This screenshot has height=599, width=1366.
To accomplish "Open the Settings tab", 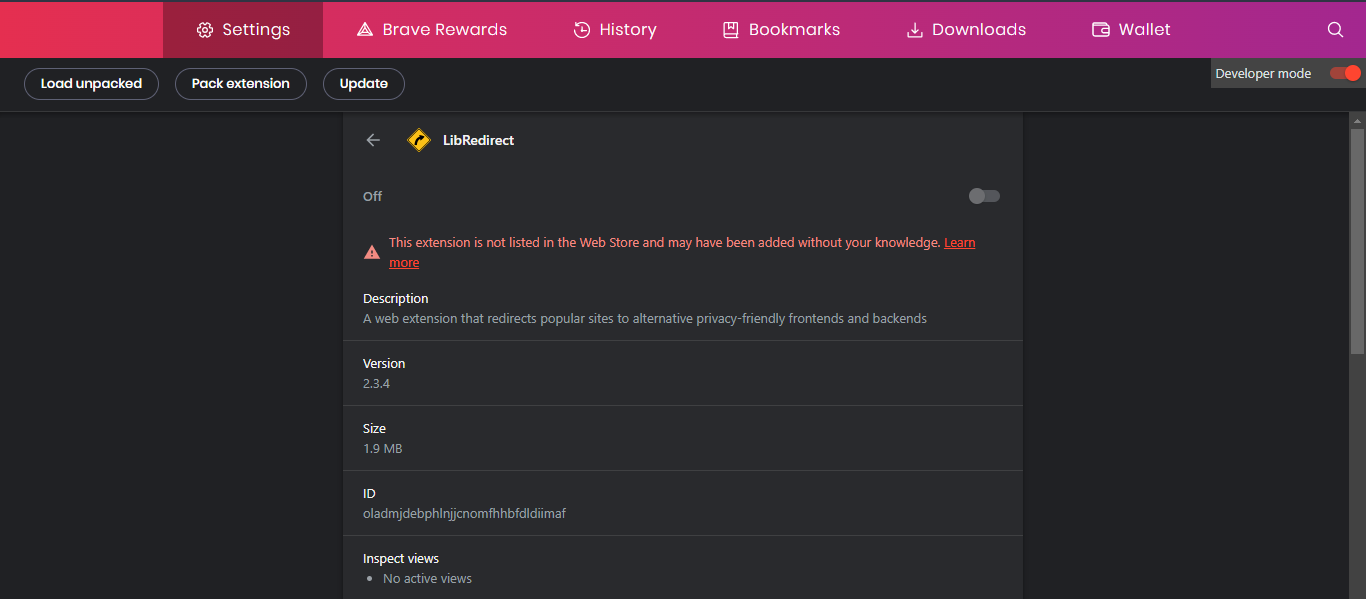I will [243, 30].
